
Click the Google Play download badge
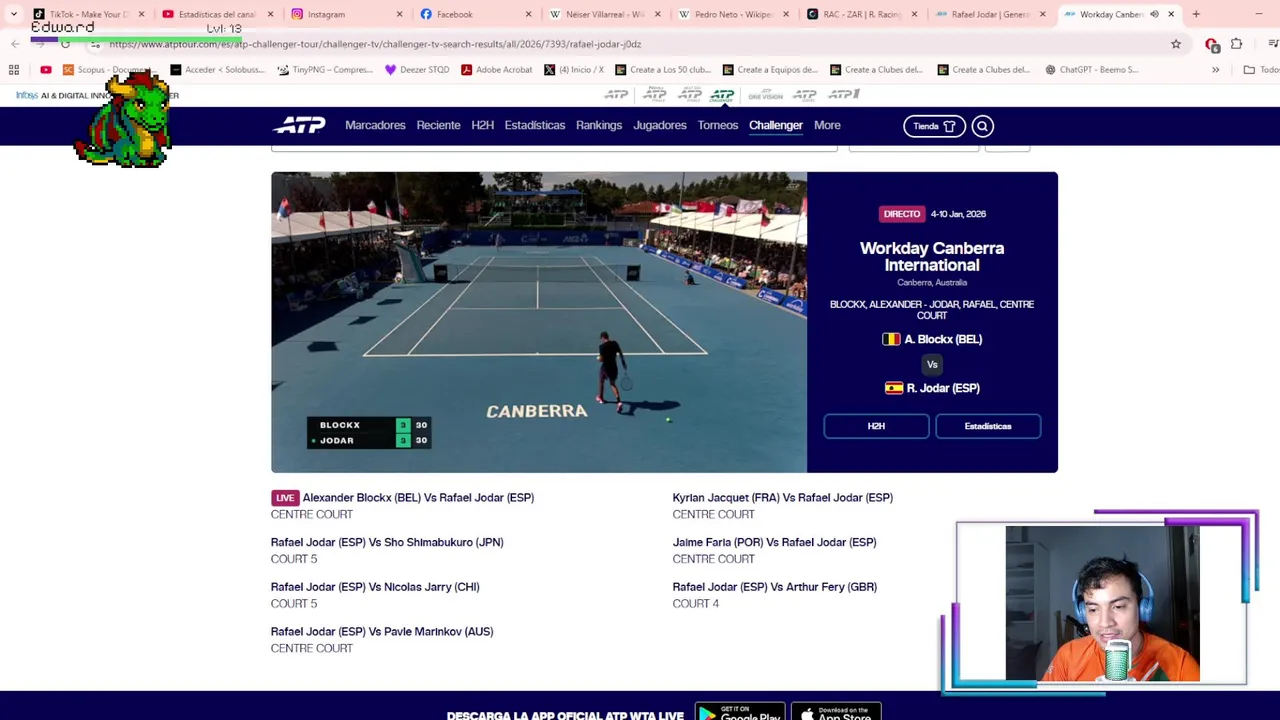point(740,713)
